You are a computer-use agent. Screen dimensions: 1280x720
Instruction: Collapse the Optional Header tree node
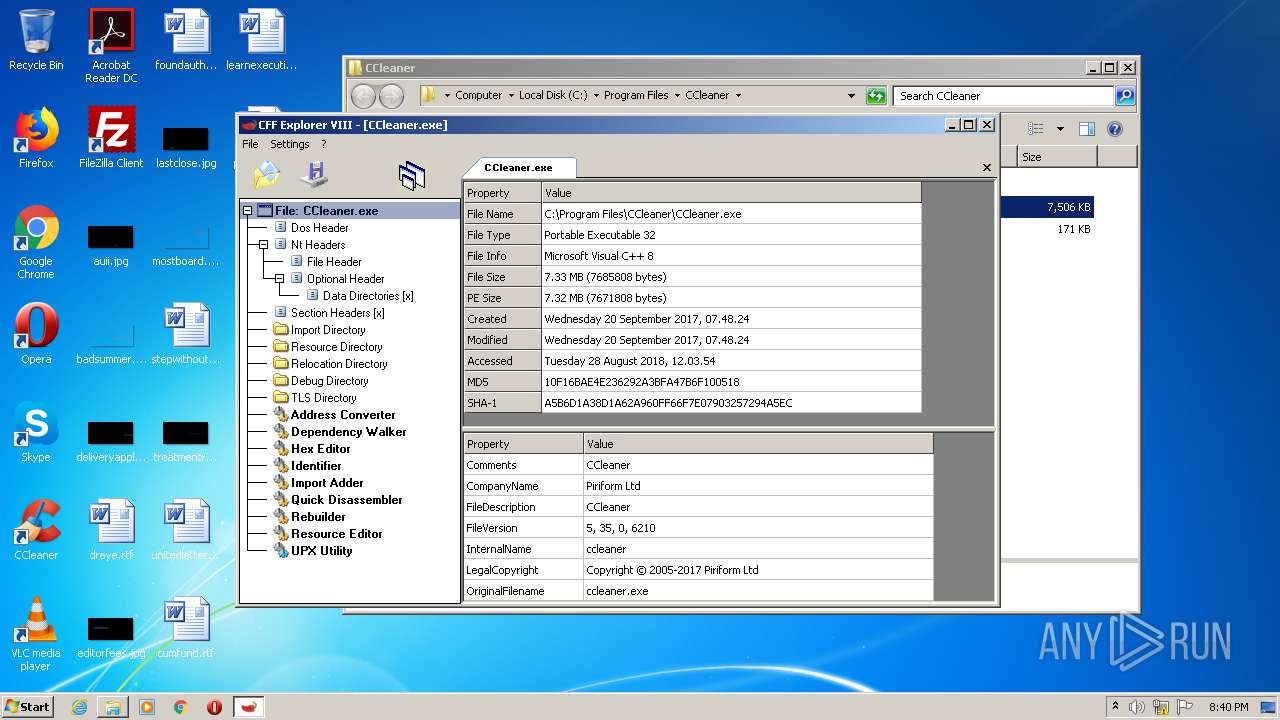click(280, 279)
